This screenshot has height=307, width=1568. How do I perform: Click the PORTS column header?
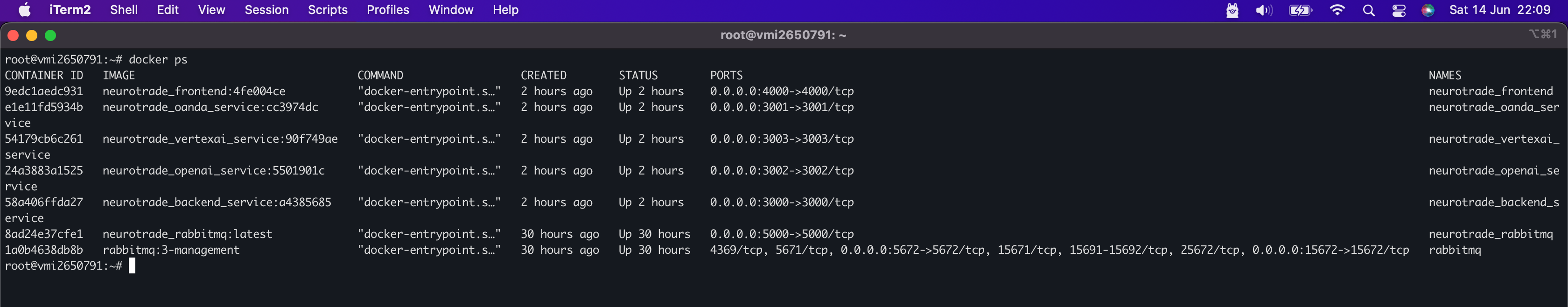coord(726,76)
